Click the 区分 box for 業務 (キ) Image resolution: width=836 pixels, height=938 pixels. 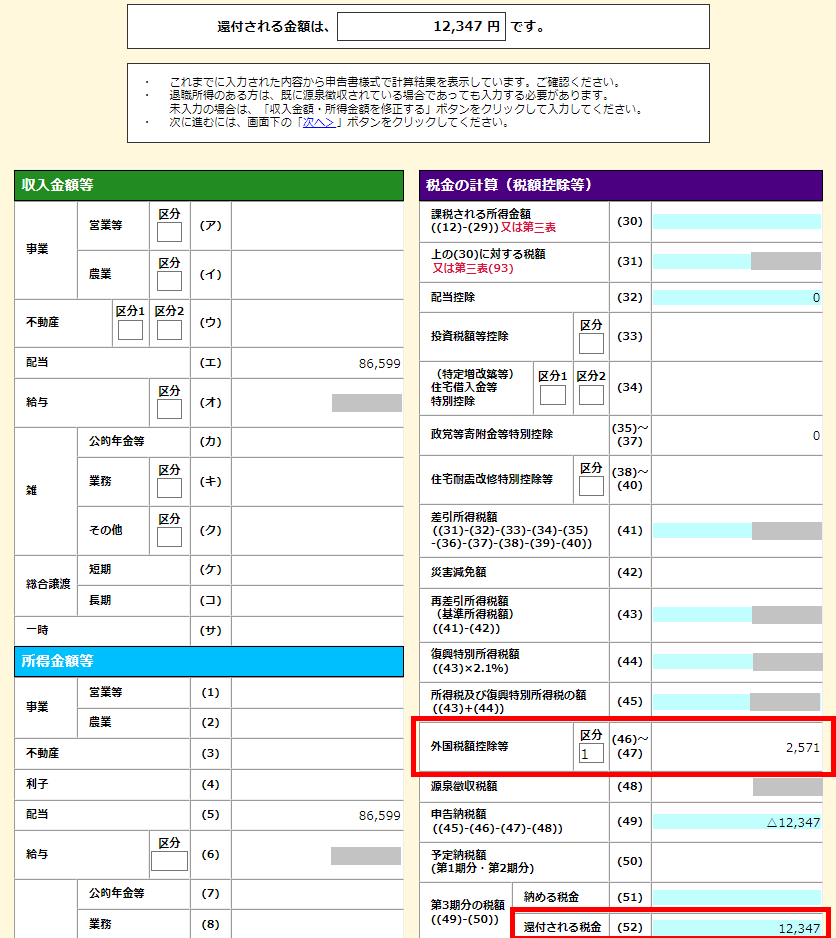pos(170,488)
